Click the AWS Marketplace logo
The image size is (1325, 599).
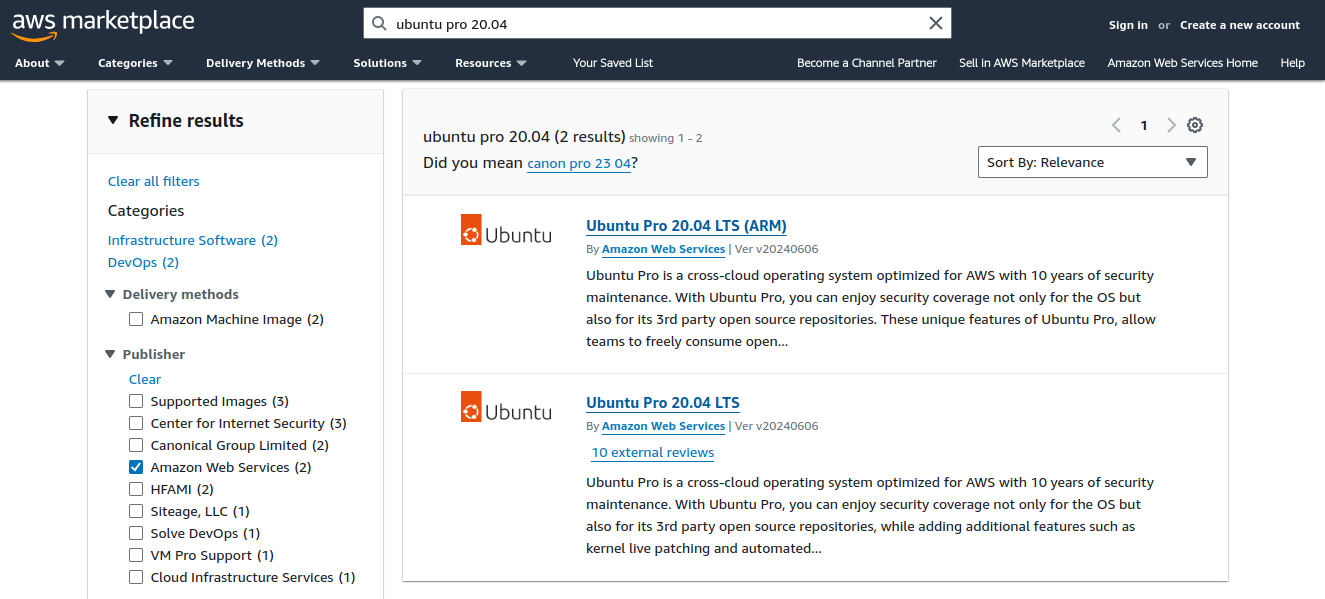[102, 23]
